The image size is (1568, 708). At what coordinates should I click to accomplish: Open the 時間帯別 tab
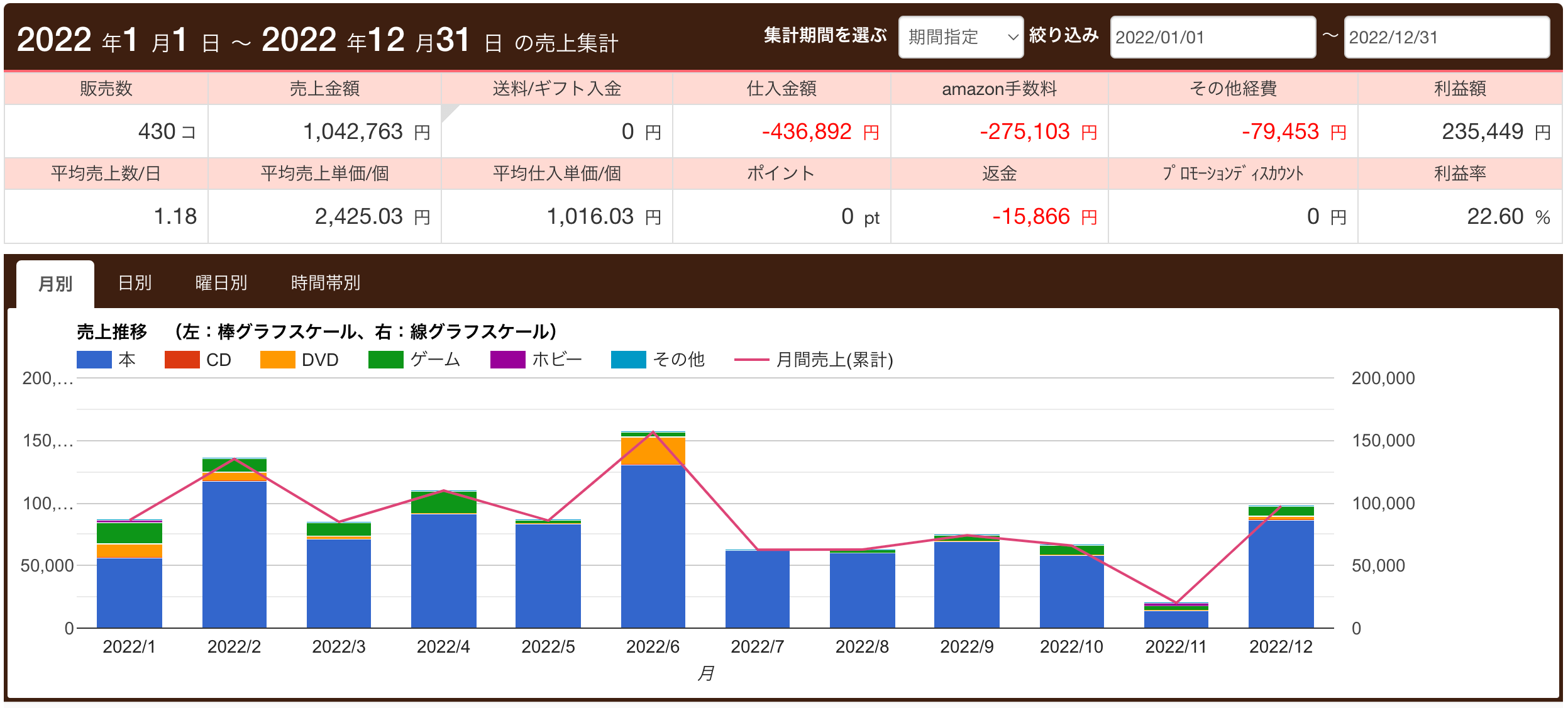325,283
